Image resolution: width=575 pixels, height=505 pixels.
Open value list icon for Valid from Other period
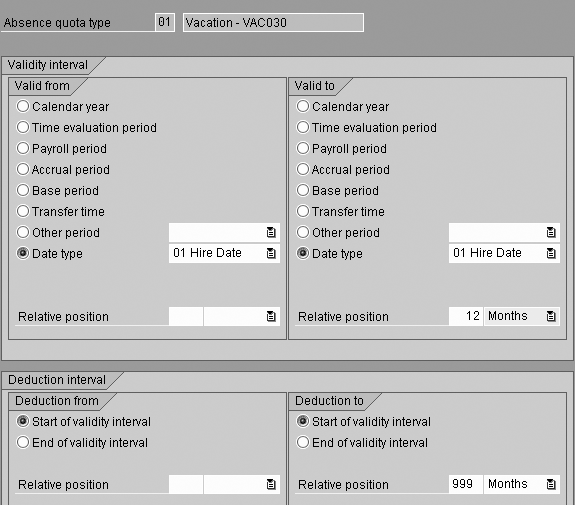click(x=271, y=232)
